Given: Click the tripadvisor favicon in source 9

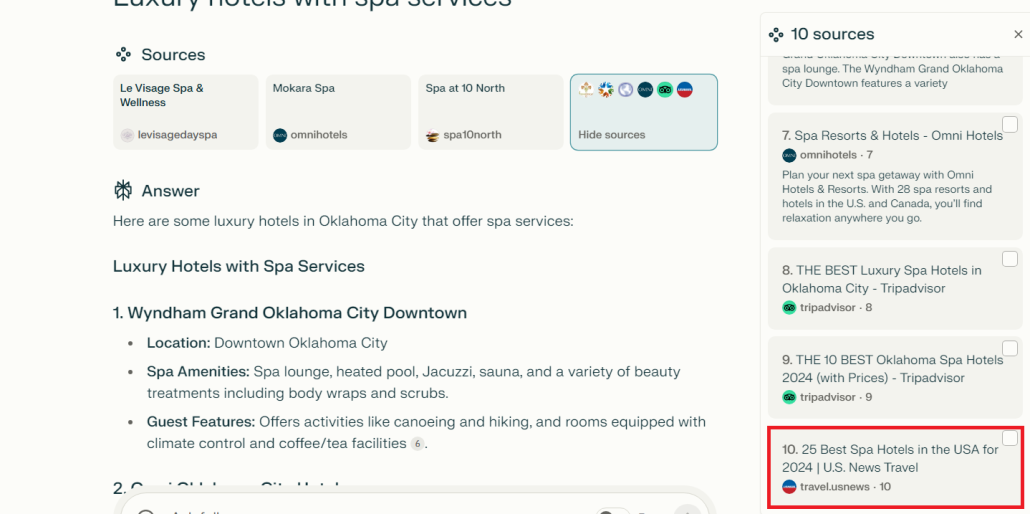Looking at the screenshot, I should coord(789,397).
